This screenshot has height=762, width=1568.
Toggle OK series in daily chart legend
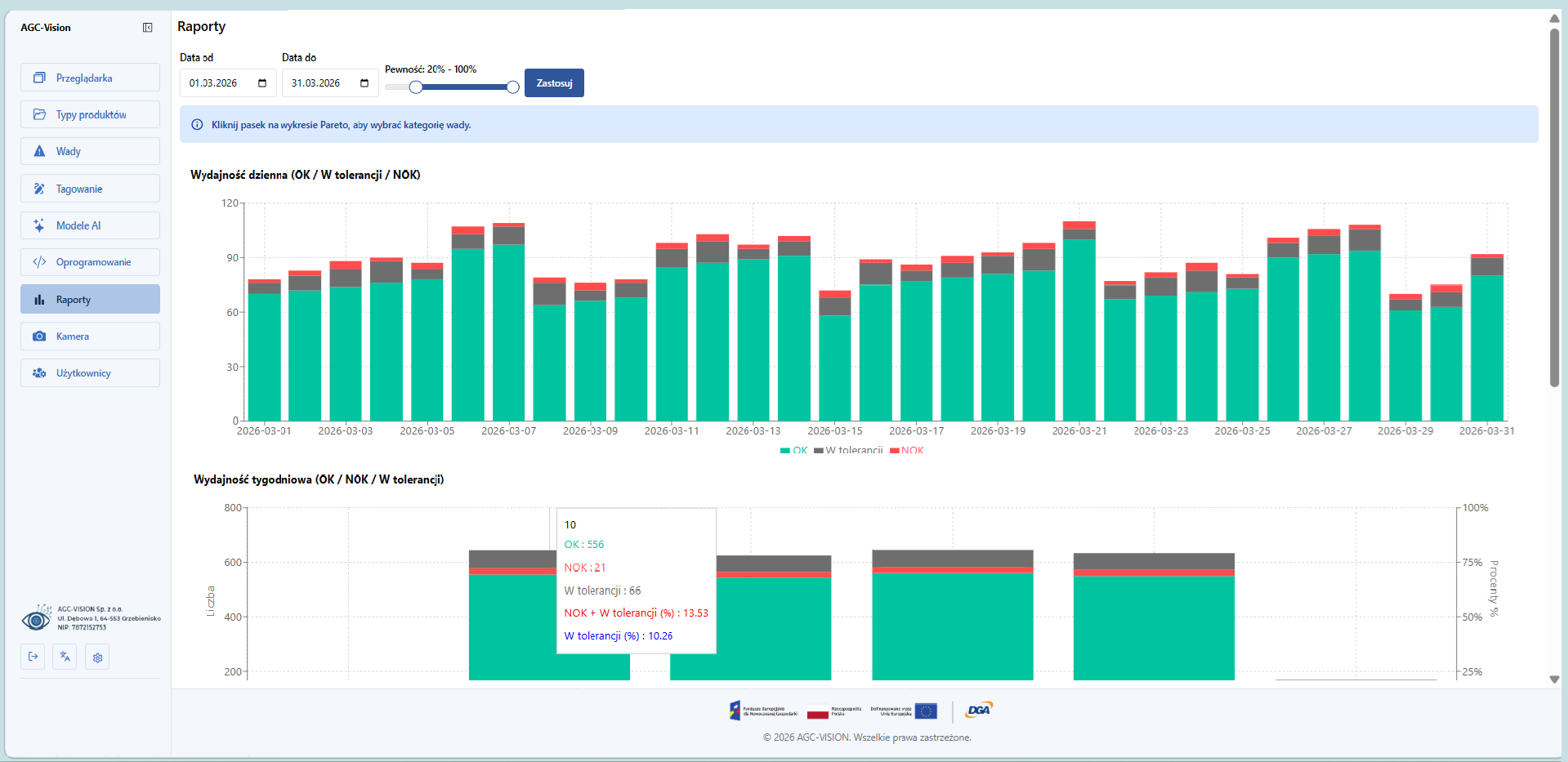click(x=793, y=450)
